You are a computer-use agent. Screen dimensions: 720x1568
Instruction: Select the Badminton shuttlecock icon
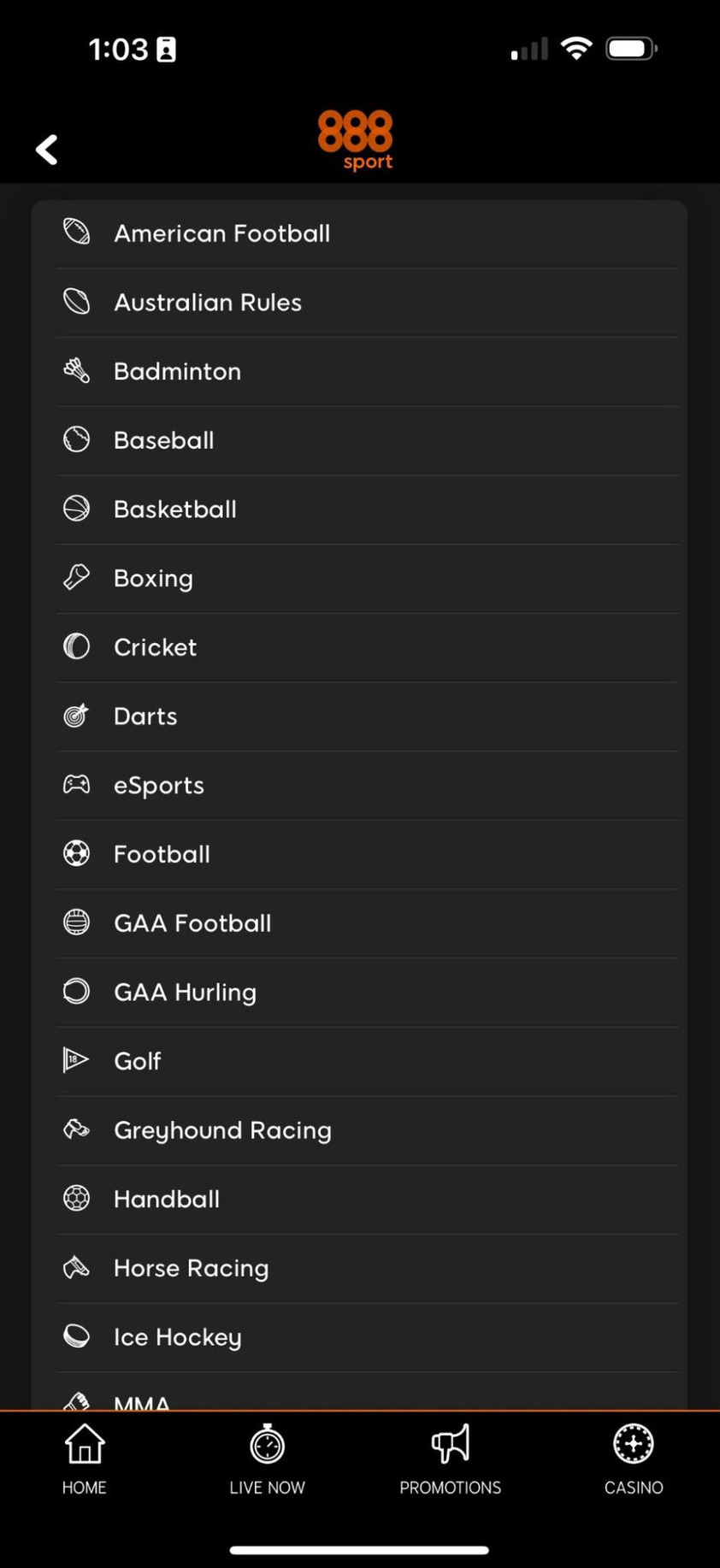(76, 370)
